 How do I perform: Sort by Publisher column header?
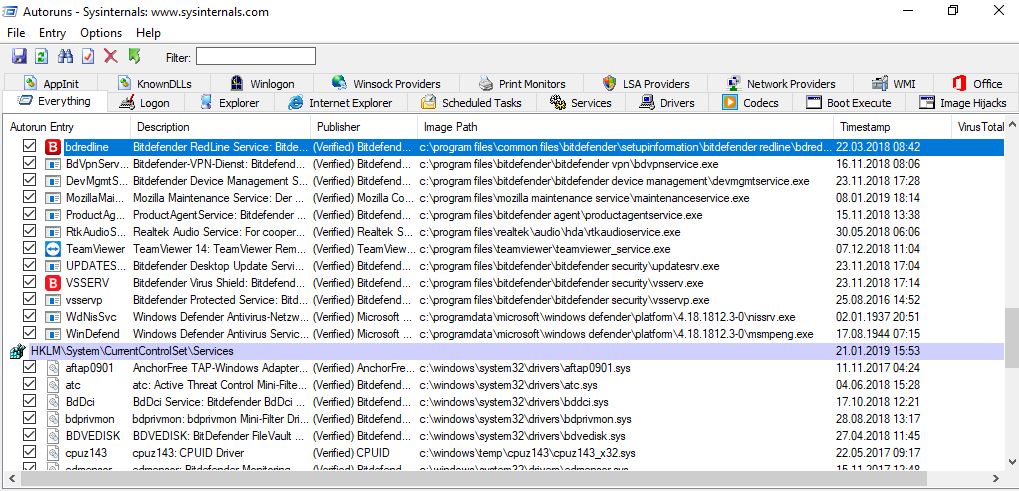pos(364,127)
